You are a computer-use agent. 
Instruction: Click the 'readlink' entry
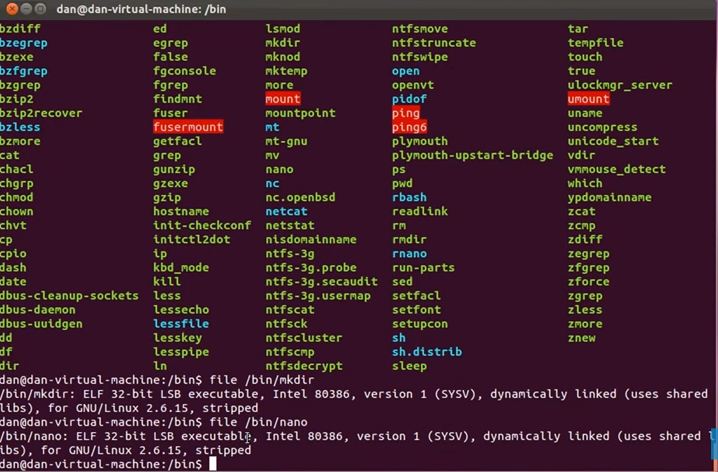pos(420,212)
